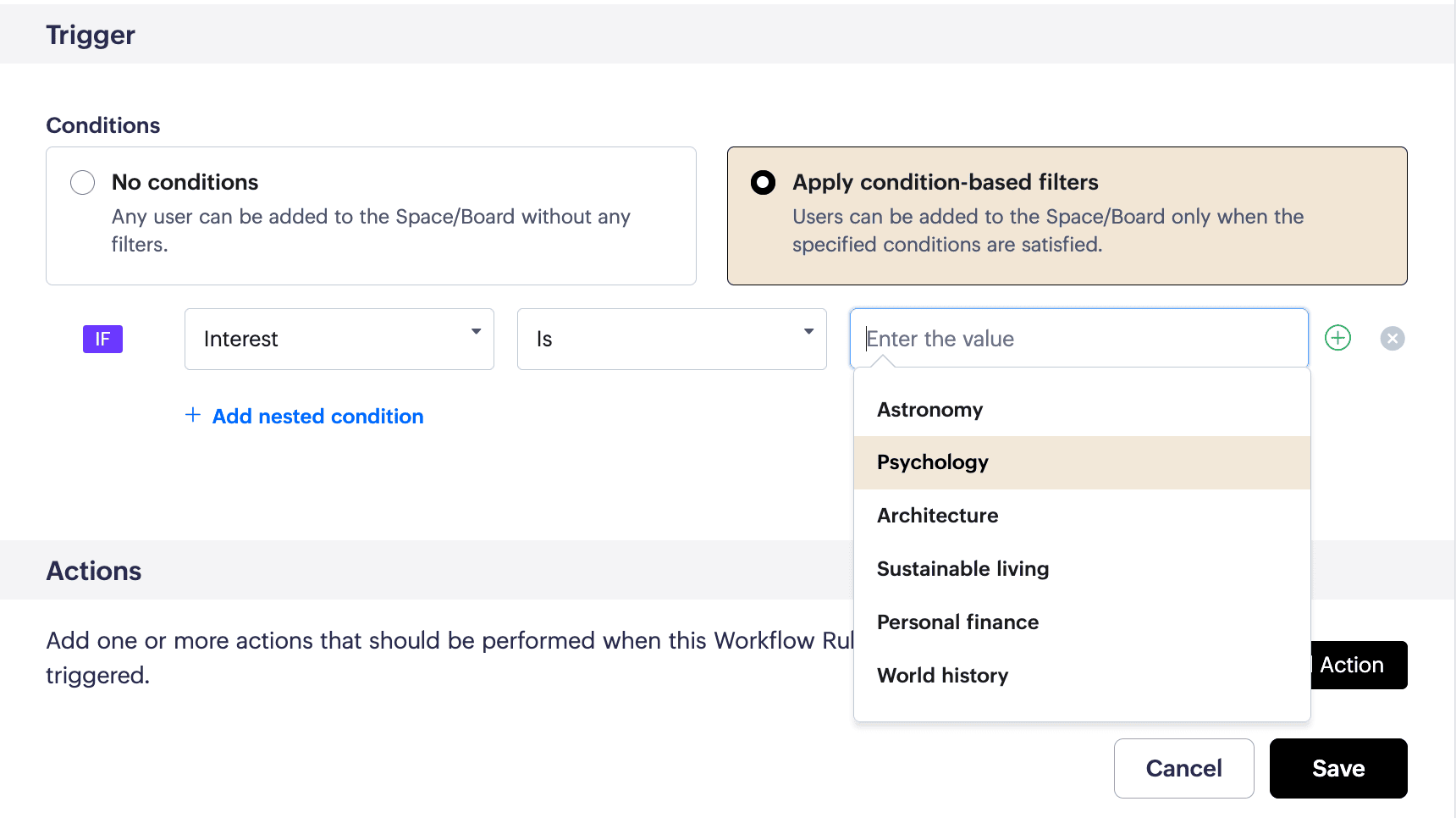
Task: Click the green add condition plus icon
Action: pos(1337,338)
